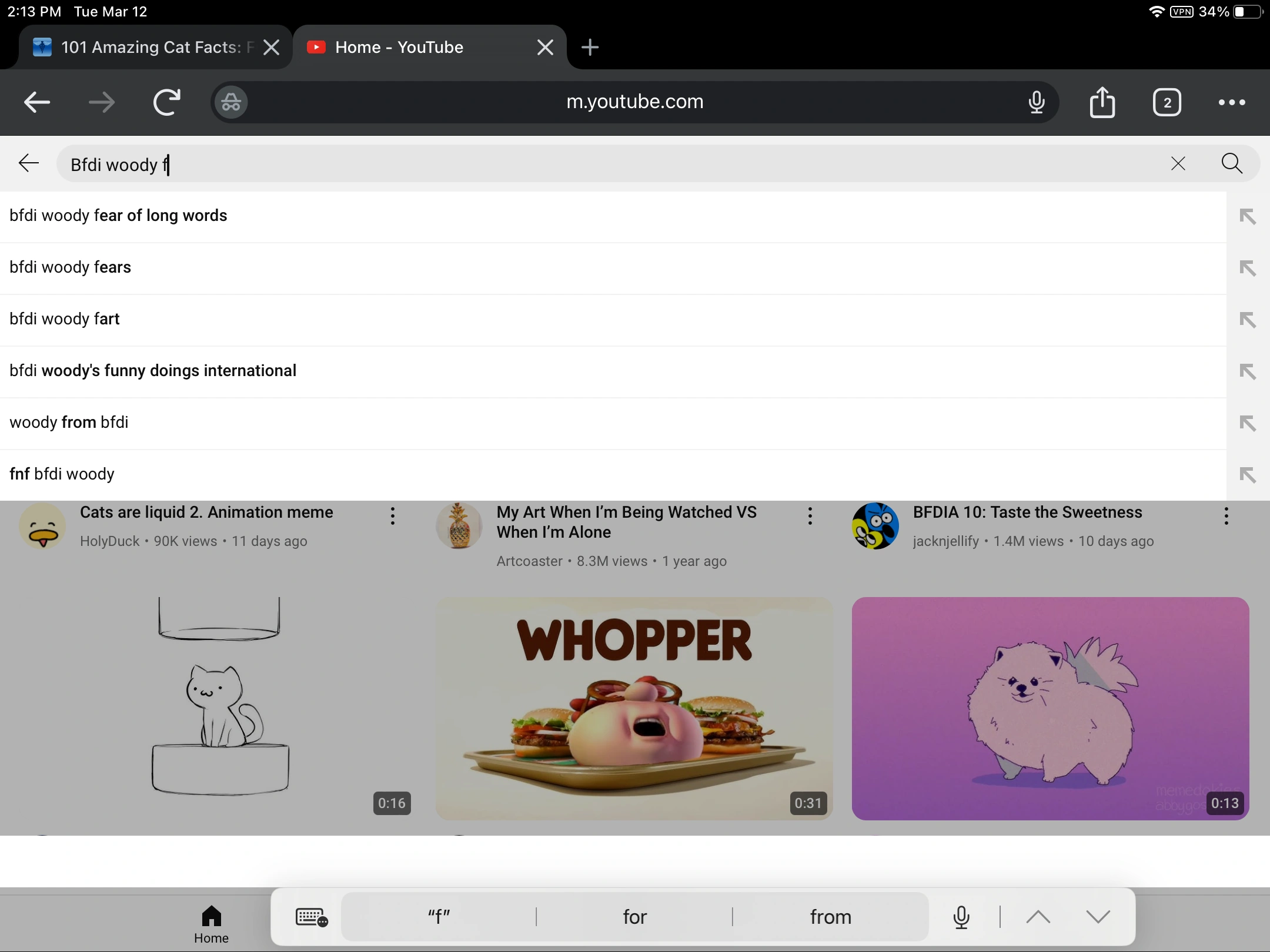1270x952 pixels.
Task: Collapse keyboard bar with down chevron
Action: 1098,916
